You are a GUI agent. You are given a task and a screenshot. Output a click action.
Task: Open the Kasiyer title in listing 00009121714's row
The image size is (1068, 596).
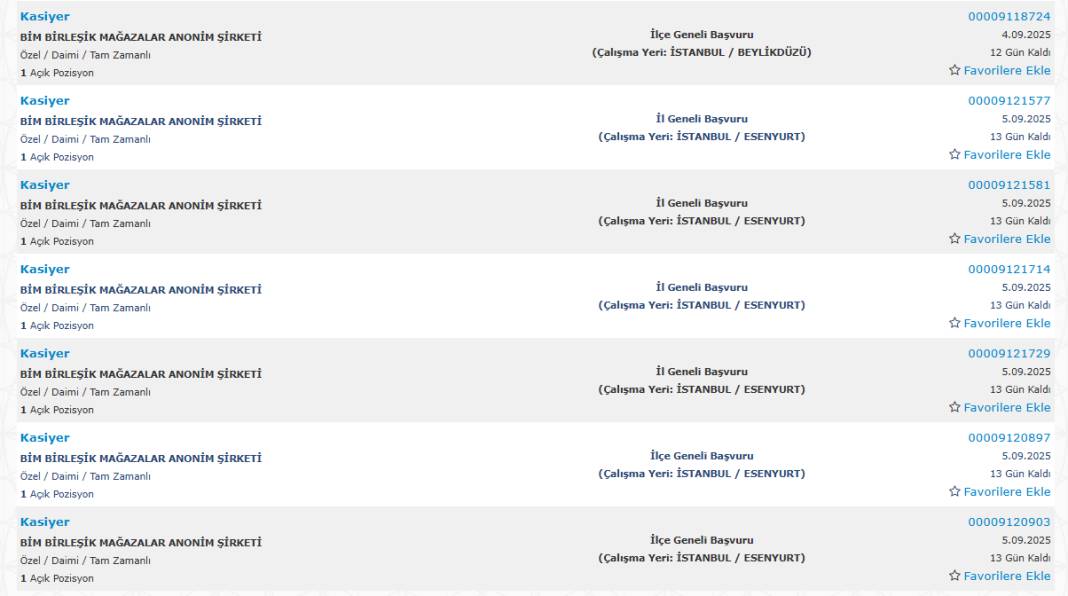coord(45,269)
